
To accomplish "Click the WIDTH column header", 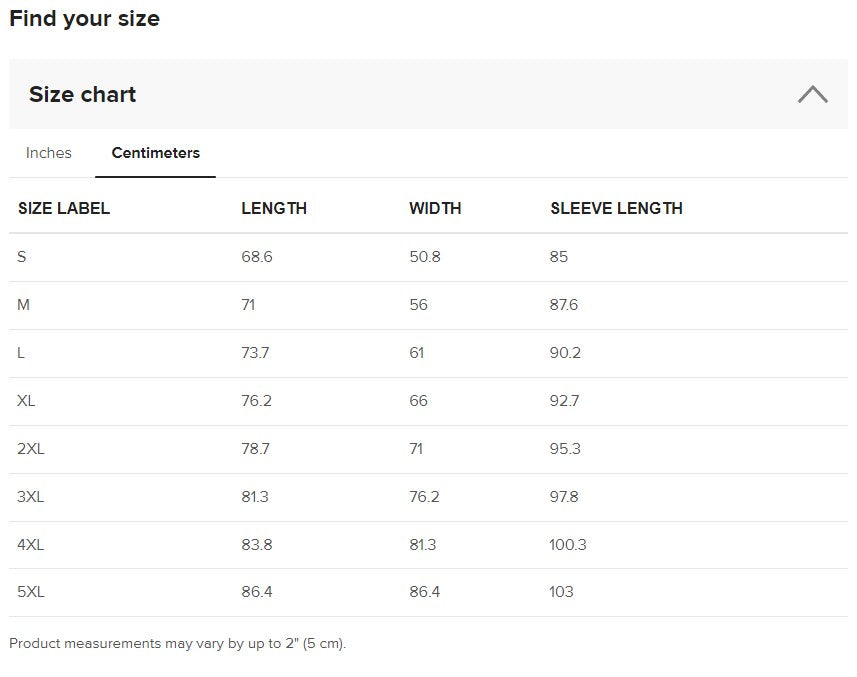I will pyautogui.click(x=435, y=208).
